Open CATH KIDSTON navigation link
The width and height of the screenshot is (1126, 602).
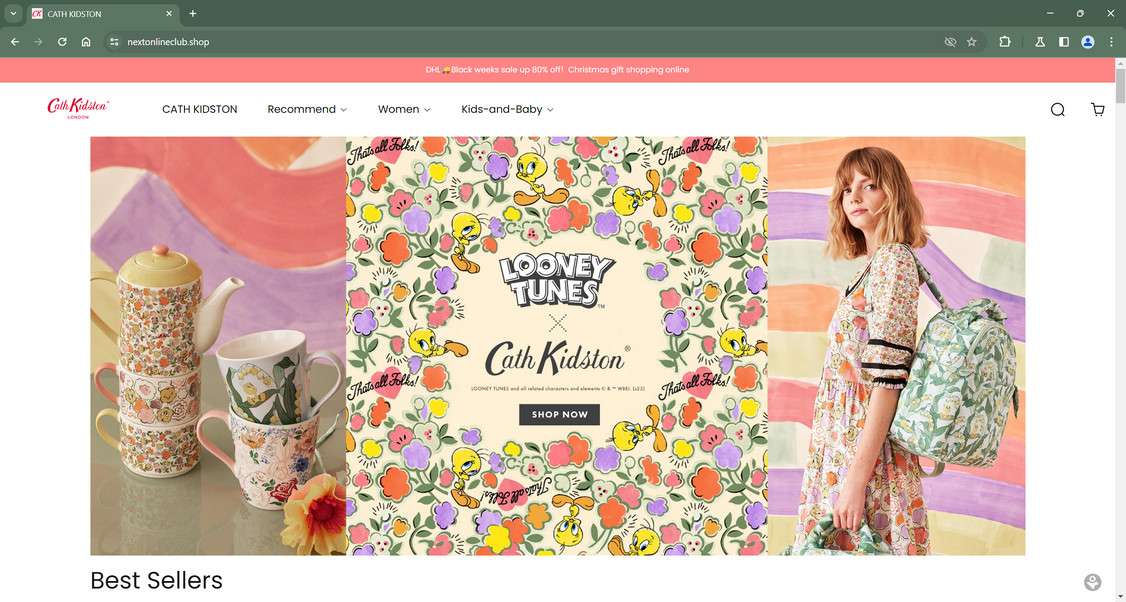pyautogui.click(x=200, y=109)
